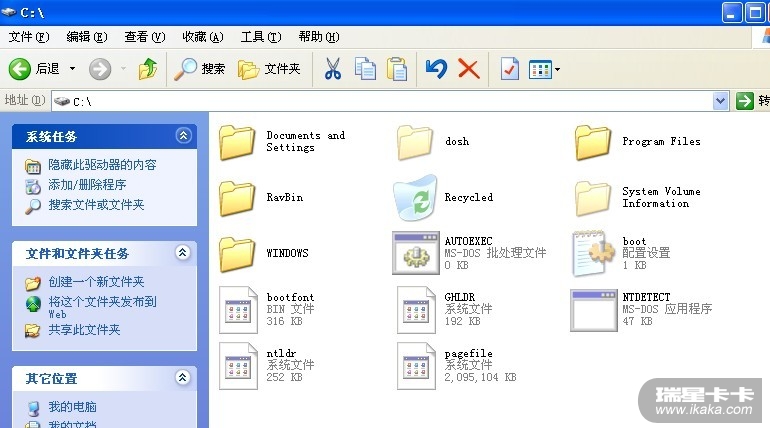Collapse the 文件和文件夹任务 panel
Viewport: 770px width, 428px height.
pos(183,252)
